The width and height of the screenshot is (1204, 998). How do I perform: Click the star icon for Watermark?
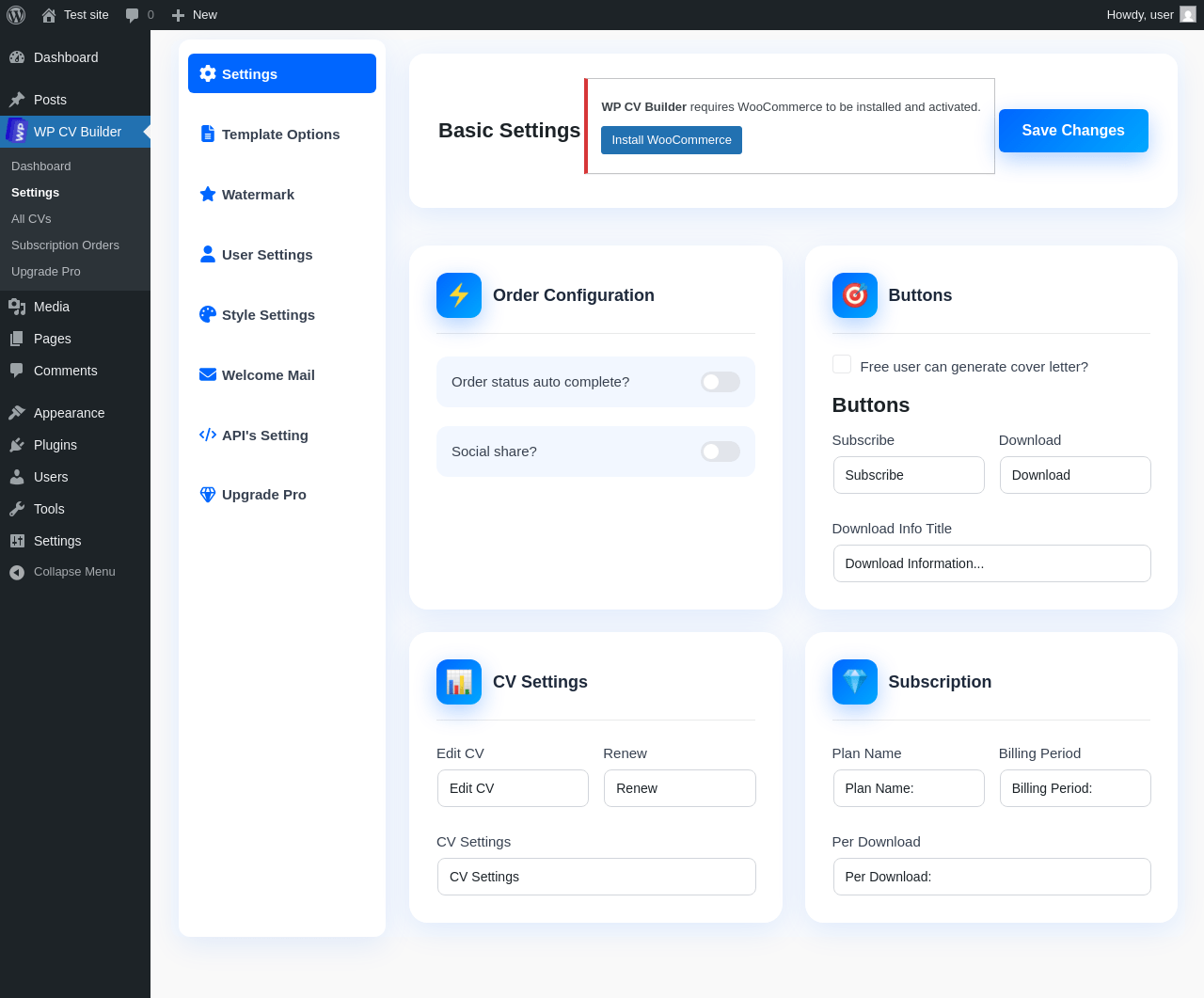tap(208, 194)
